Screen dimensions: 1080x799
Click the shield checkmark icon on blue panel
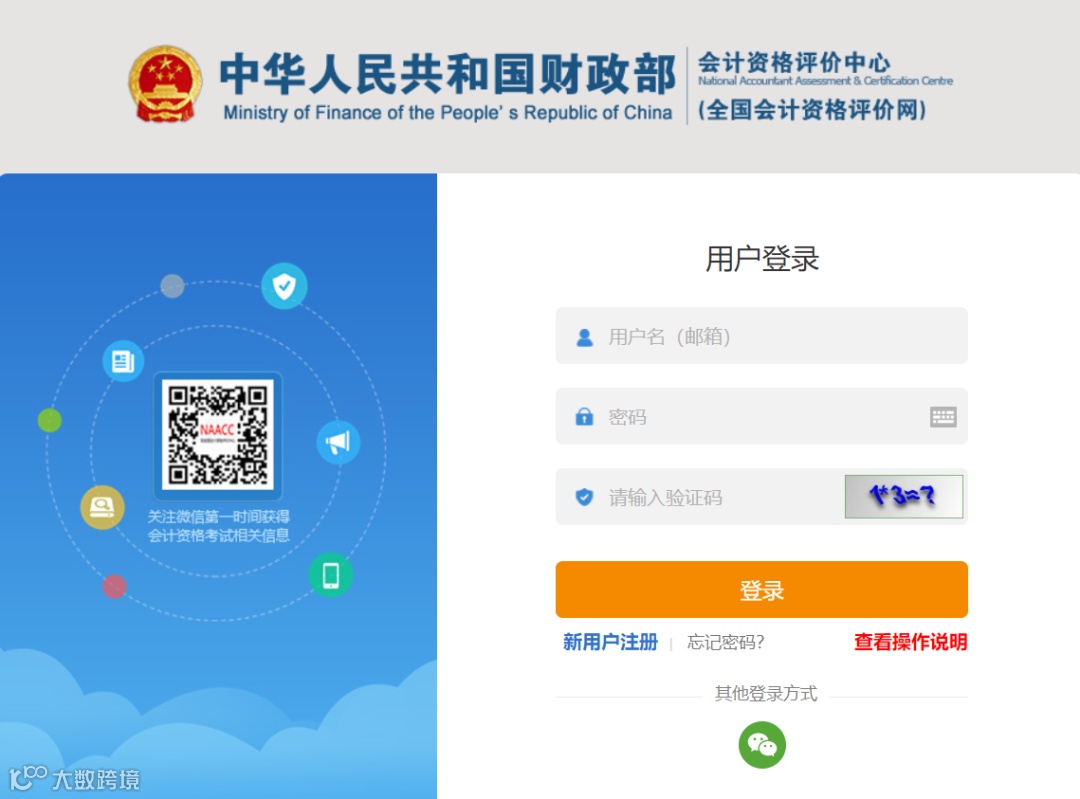pos(284,286)
